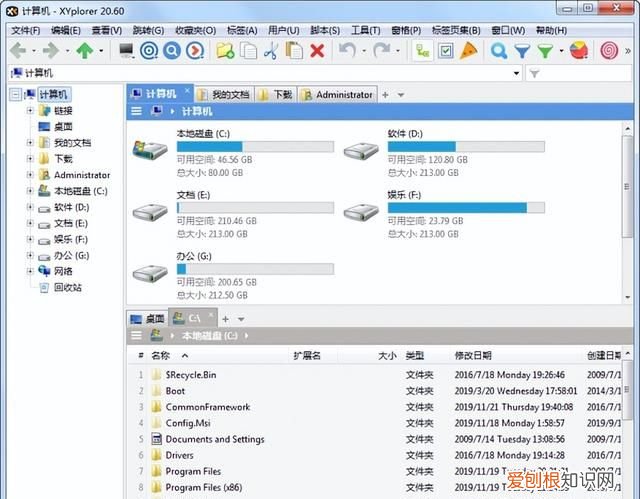Screen dimensions: 640x499
Task: Click the blue funnel Visual Filter icon
Action: 522,51
